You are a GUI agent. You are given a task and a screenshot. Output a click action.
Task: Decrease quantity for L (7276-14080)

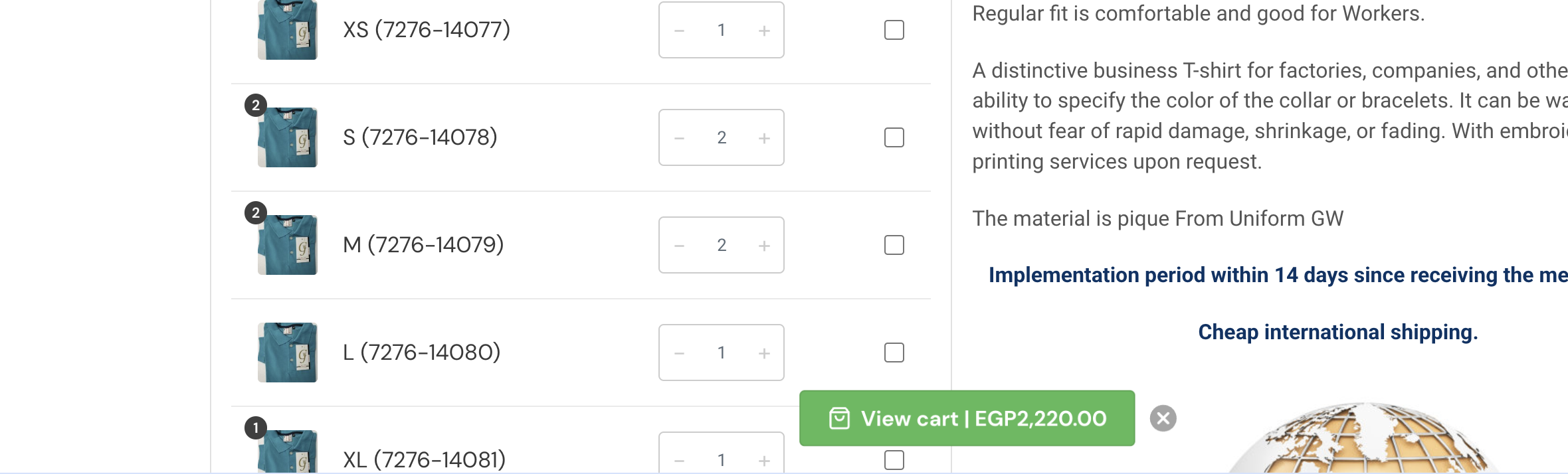pyautogui.click(x=679, y=353)
